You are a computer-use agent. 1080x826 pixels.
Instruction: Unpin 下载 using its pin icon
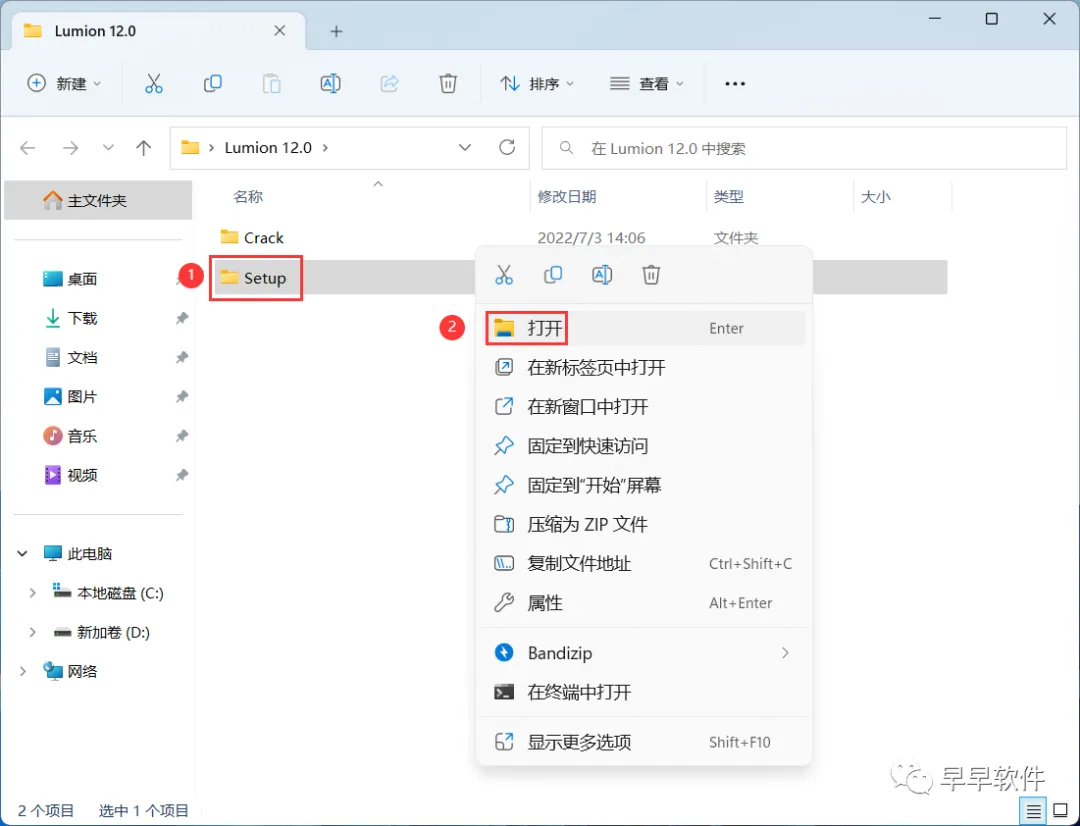[x=182, y=318]
